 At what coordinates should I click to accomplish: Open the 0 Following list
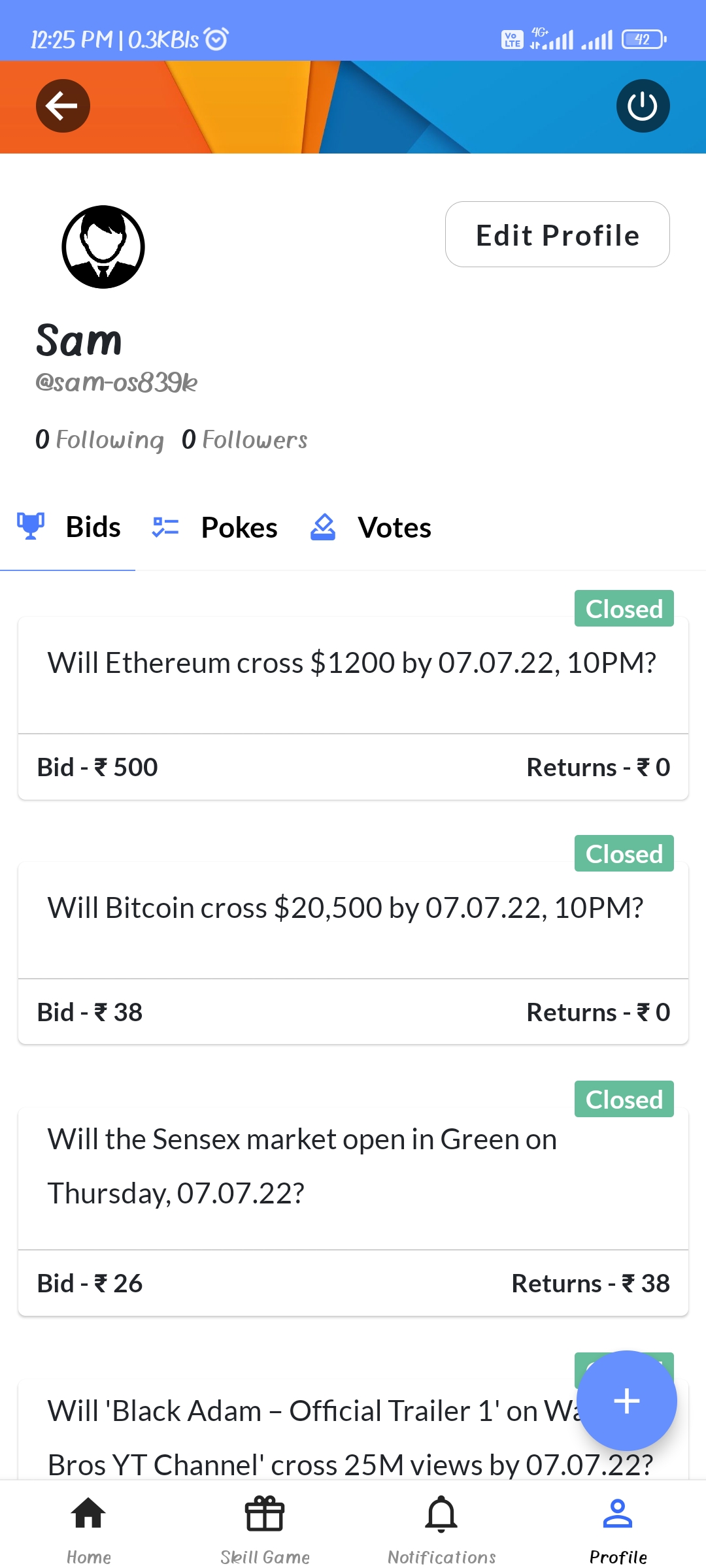[x=99, y=440]
